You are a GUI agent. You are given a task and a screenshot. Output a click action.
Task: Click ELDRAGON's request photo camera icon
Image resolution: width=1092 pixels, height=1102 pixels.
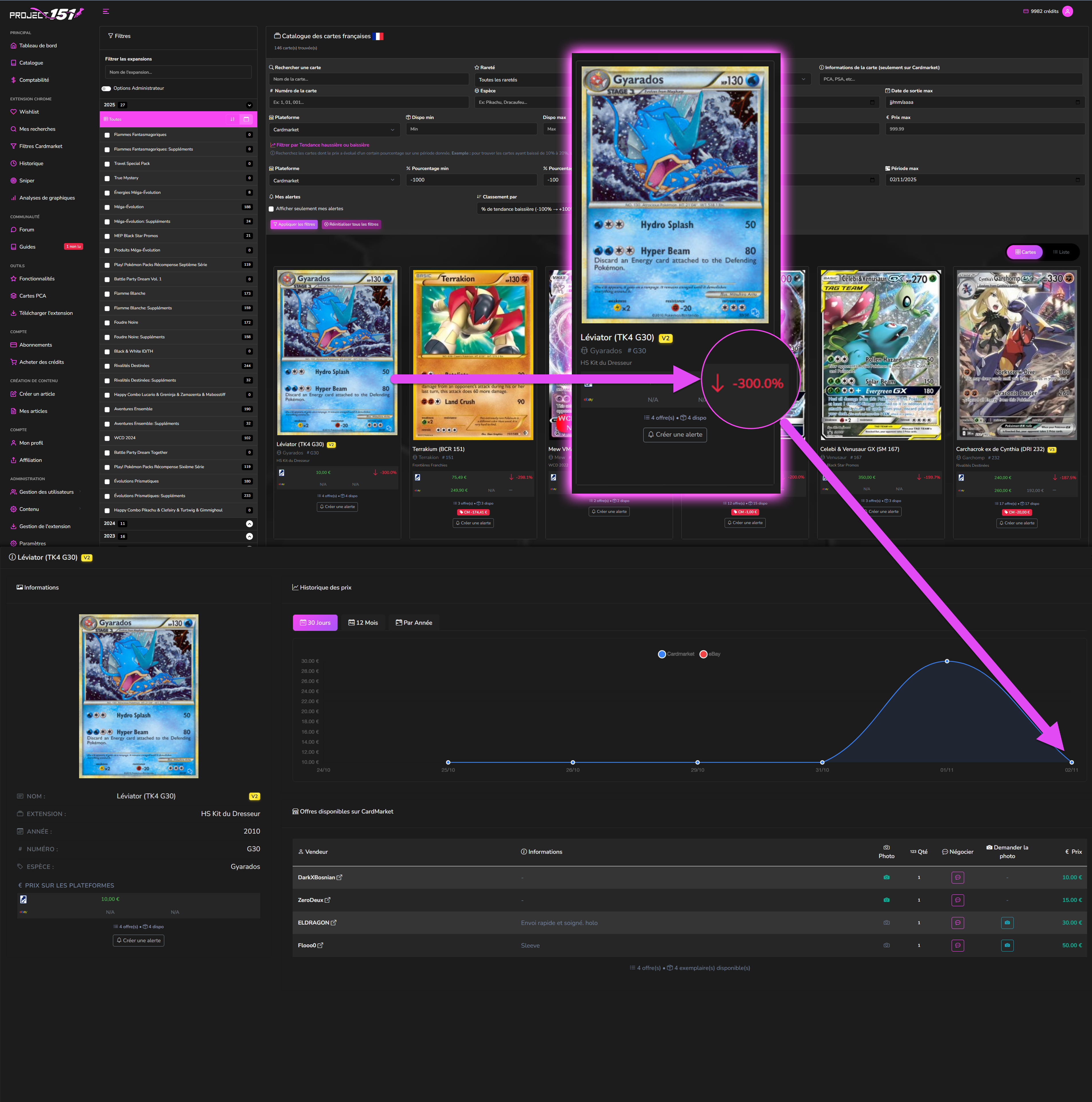point(1007,922)
